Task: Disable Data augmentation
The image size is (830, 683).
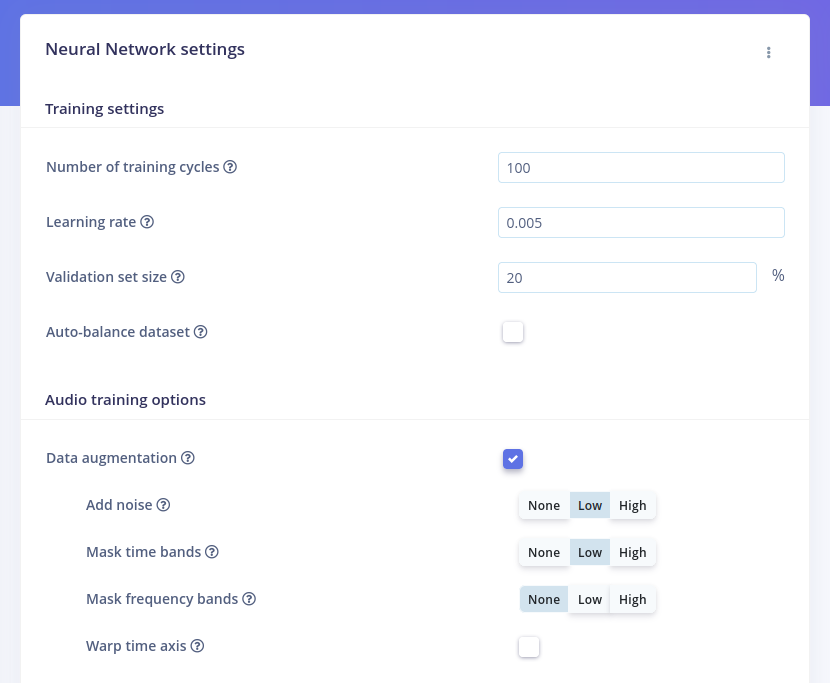Action: point(513,459)
